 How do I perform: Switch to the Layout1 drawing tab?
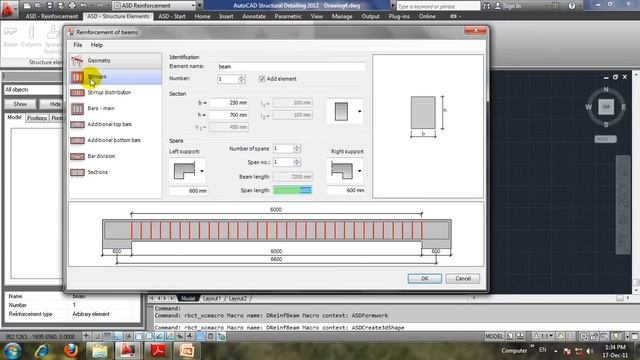212,299
